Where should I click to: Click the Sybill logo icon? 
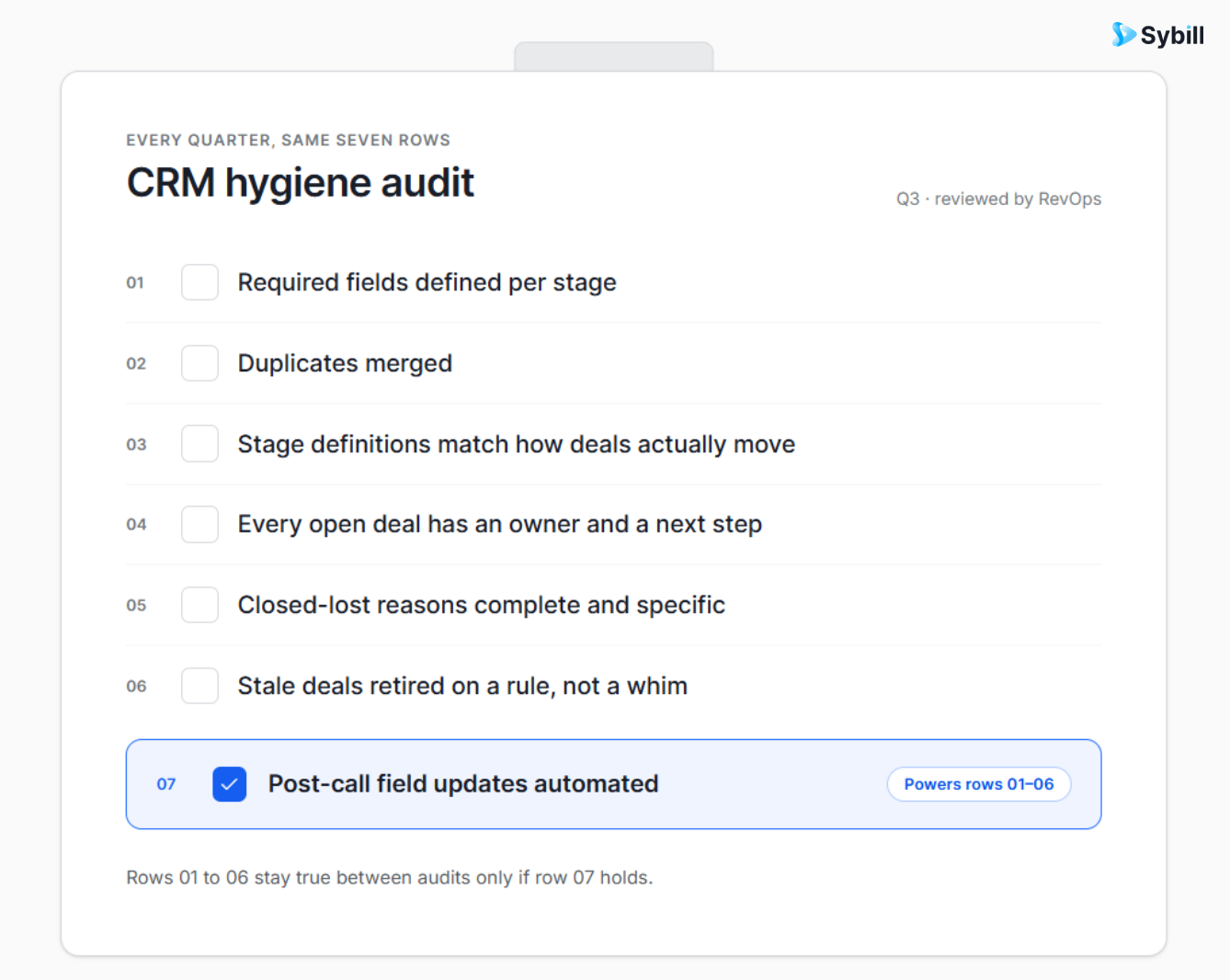point(1123,35)
